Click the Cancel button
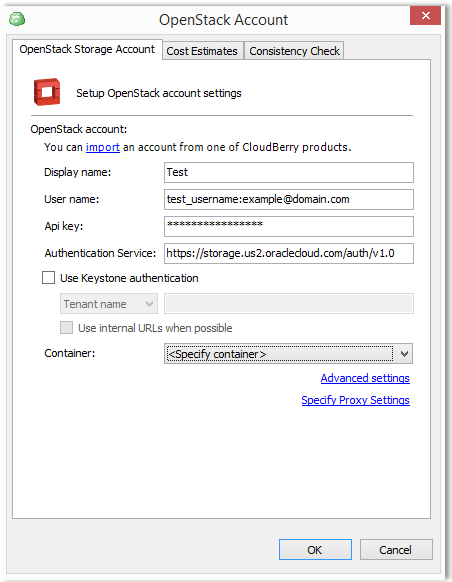This screenshot has width=452, height=582. click(x=396, y=550)
